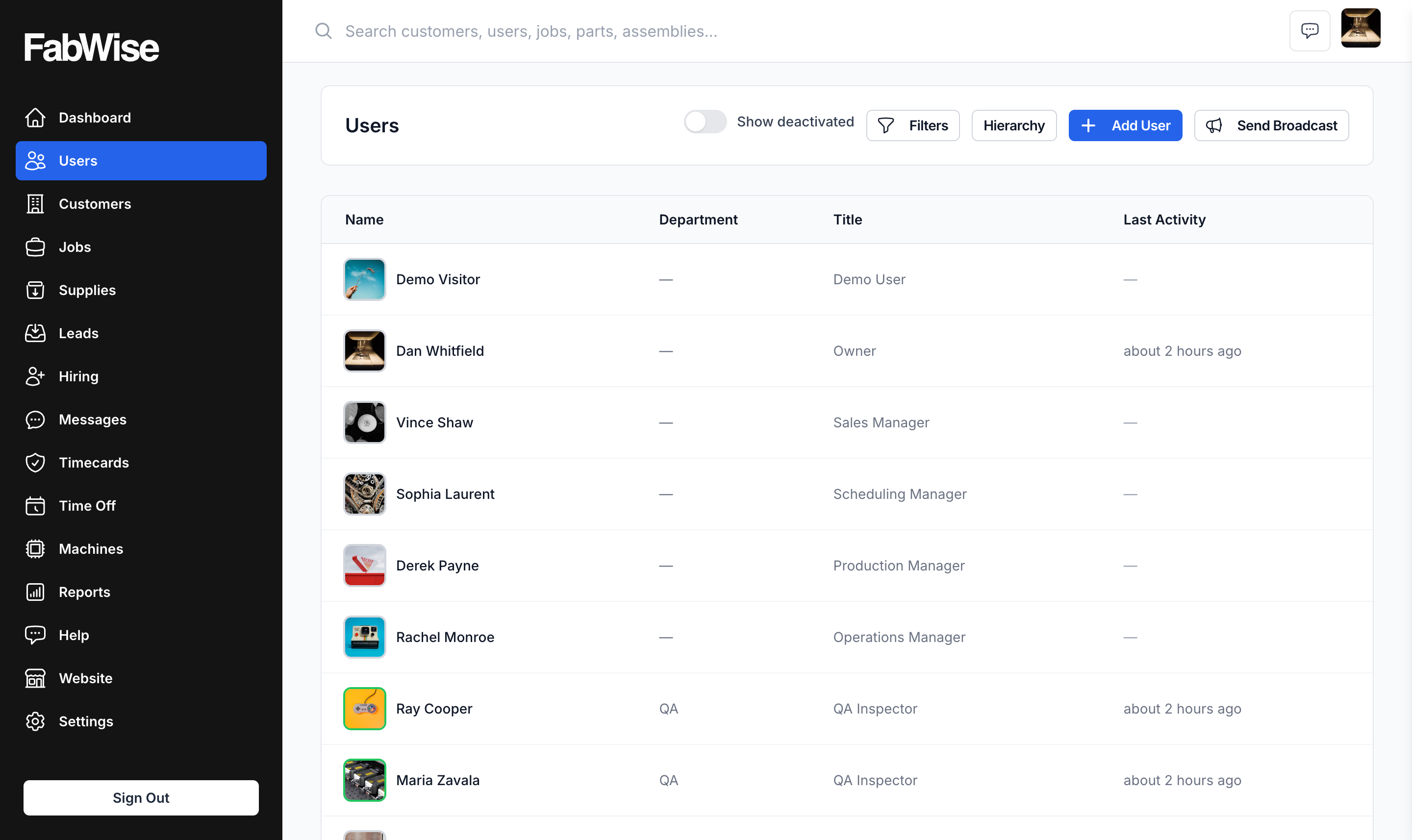Click the Title column header
This screenshot has width=1412, height=840.
click(848, 220)
